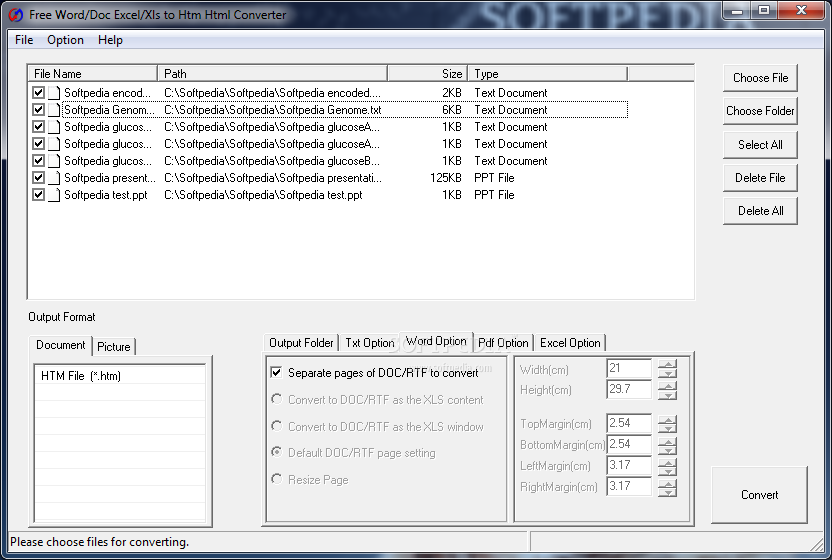The width and height of the screenshot is (832, 560).
Task: Click the app icon in the title bar
Action: [15, 14]
